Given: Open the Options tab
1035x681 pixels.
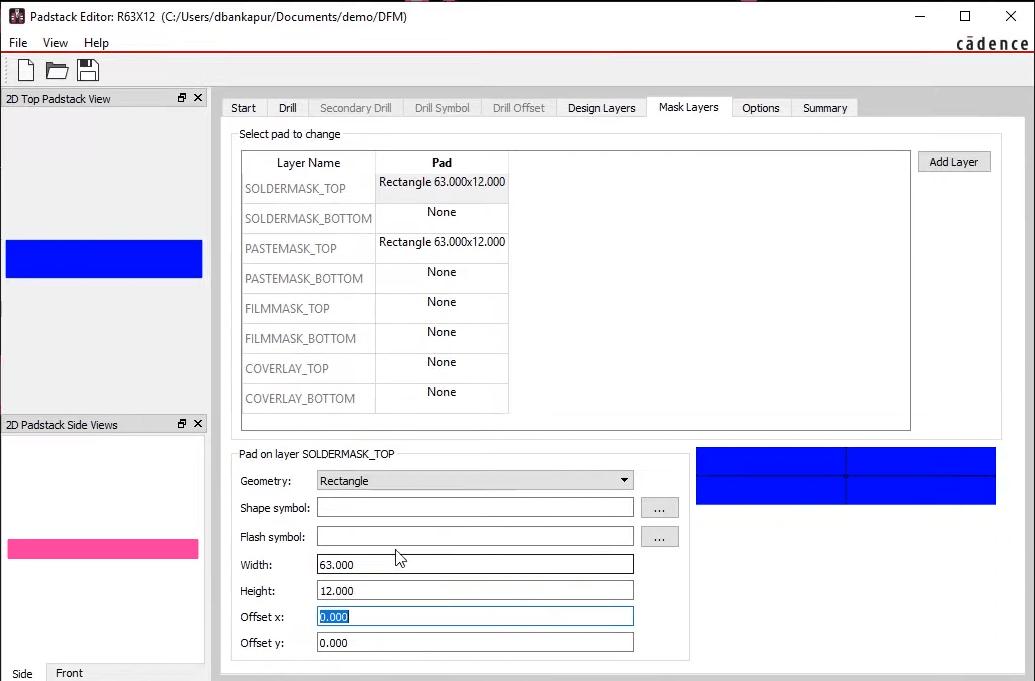Looking at the screenshot, I should click(760, 108).
